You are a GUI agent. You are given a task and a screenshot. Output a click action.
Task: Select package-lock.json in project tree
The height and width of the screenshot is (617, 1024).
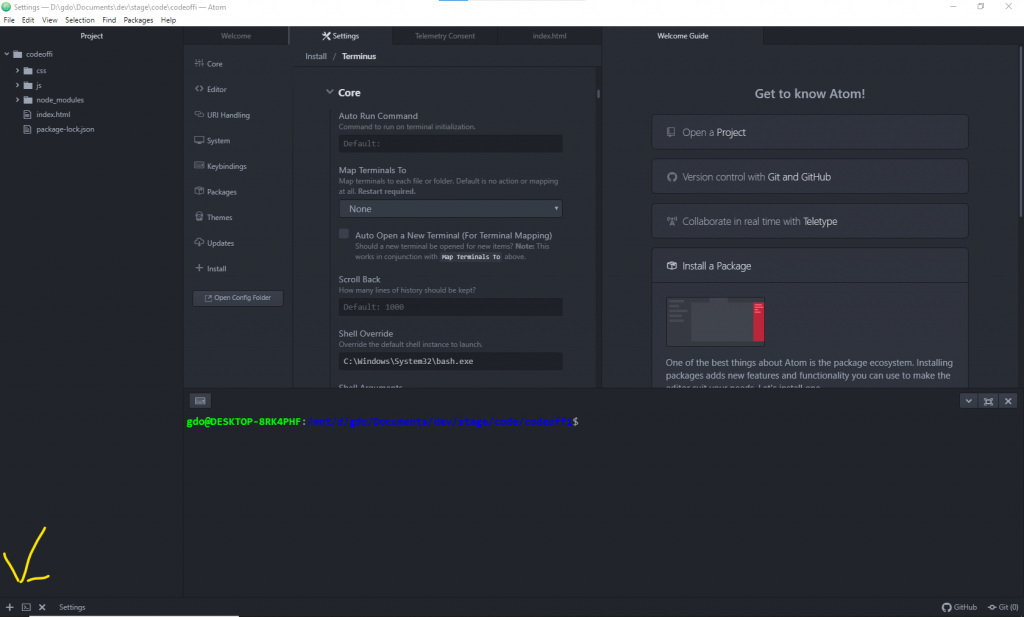(x=65, y=129)
